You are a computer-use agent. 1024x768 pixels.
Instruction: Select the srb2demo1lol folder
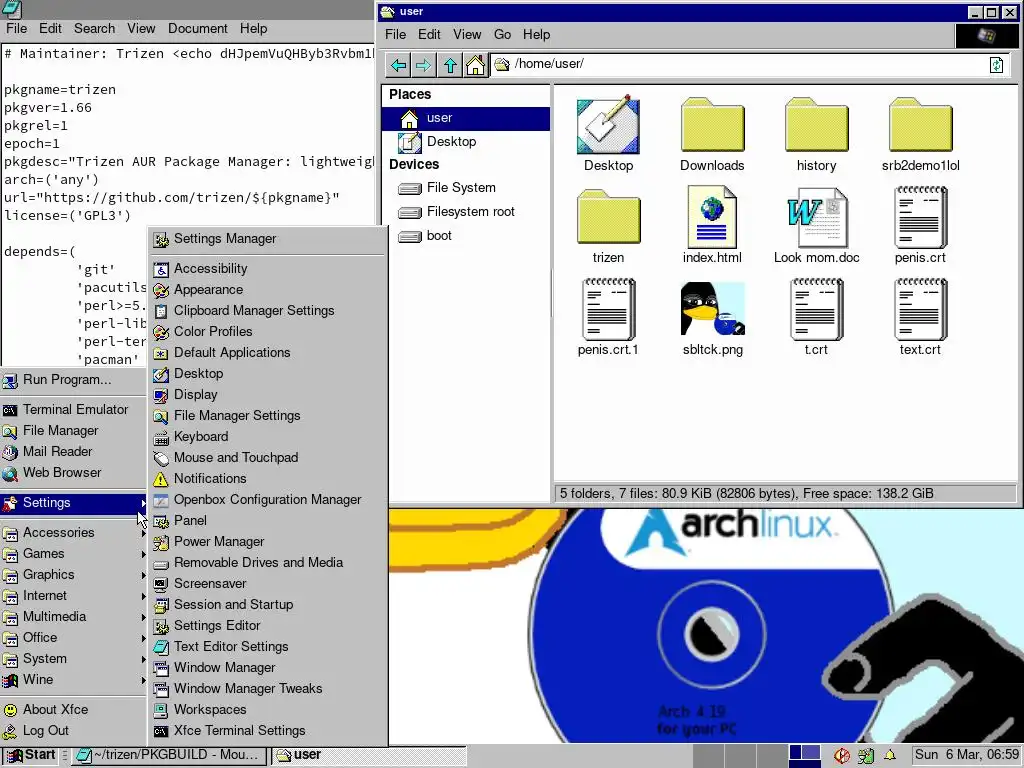click(x=920, y=135)
